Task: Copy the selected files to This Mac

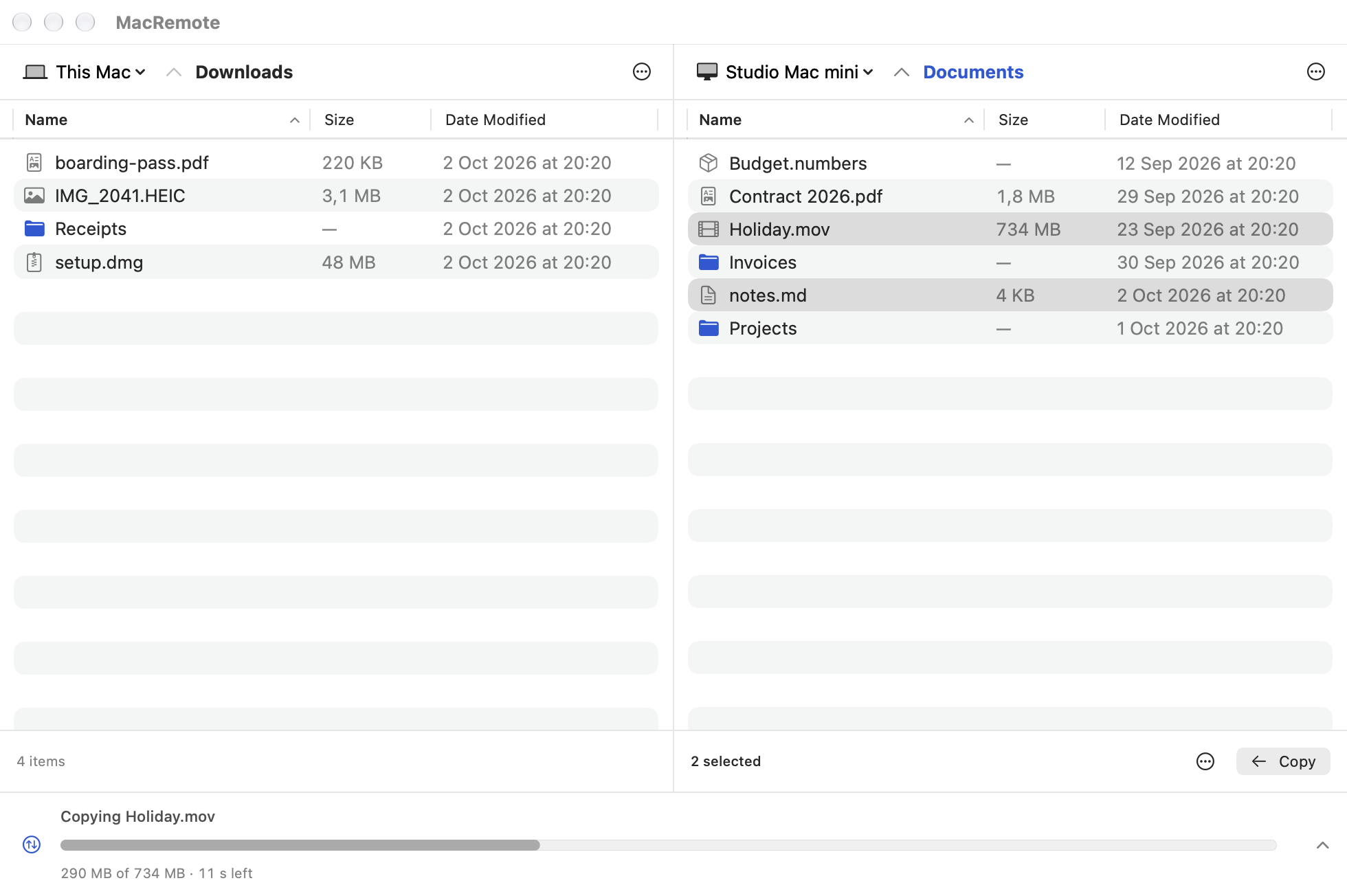Action: (x=1283, y=761)
